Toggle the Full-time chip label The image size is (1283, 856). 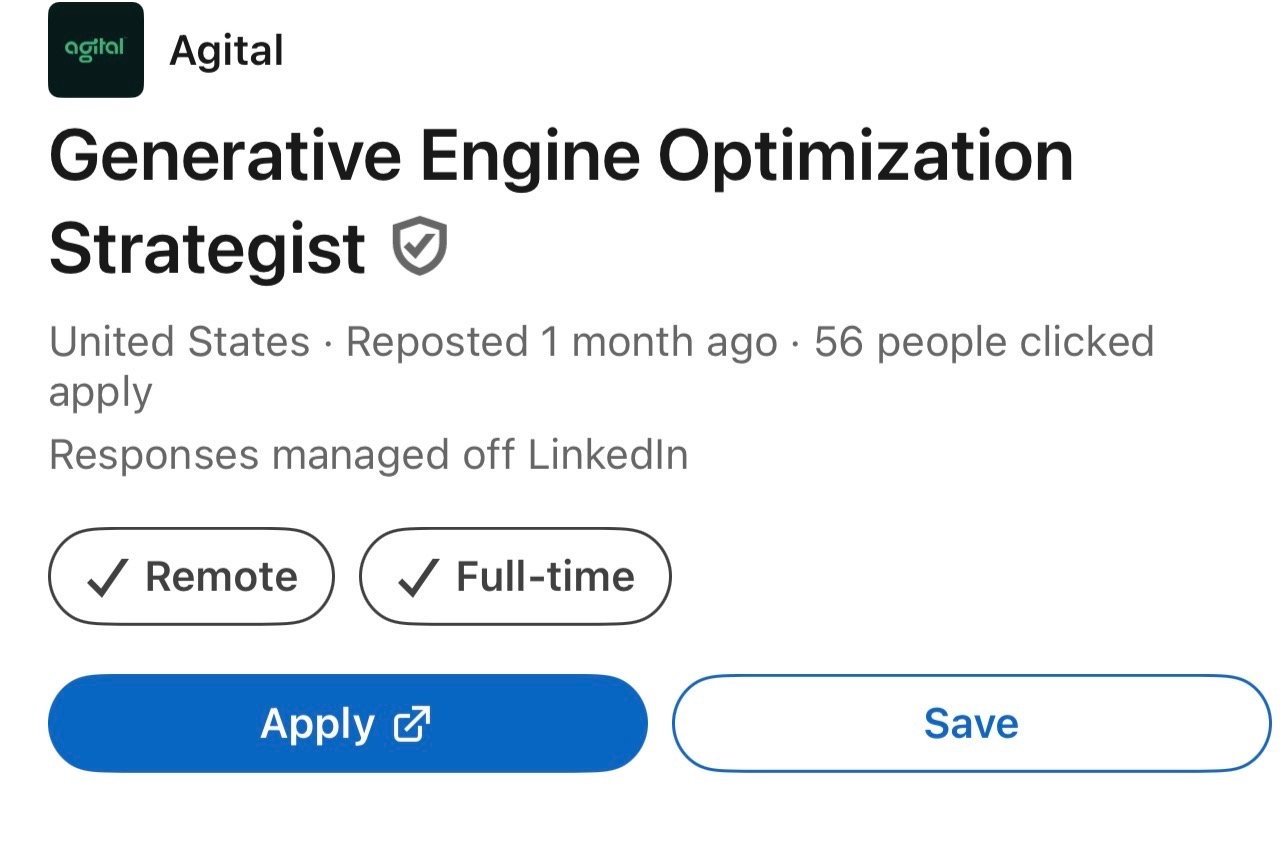[545, 577]
